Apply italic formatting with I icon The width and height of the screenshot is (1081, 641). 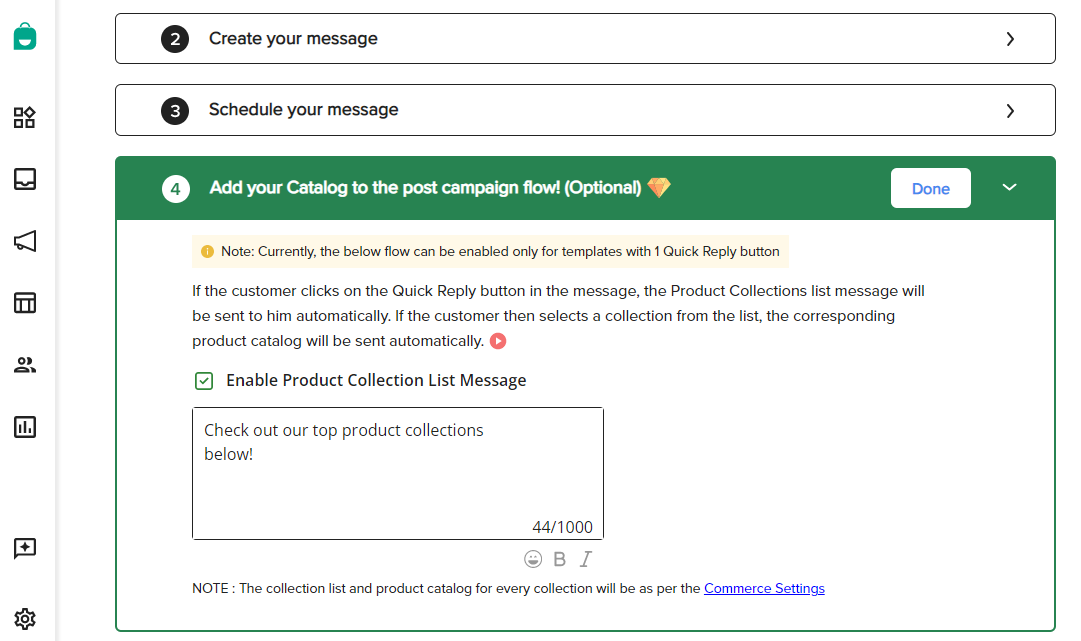[x=585, y=559]
